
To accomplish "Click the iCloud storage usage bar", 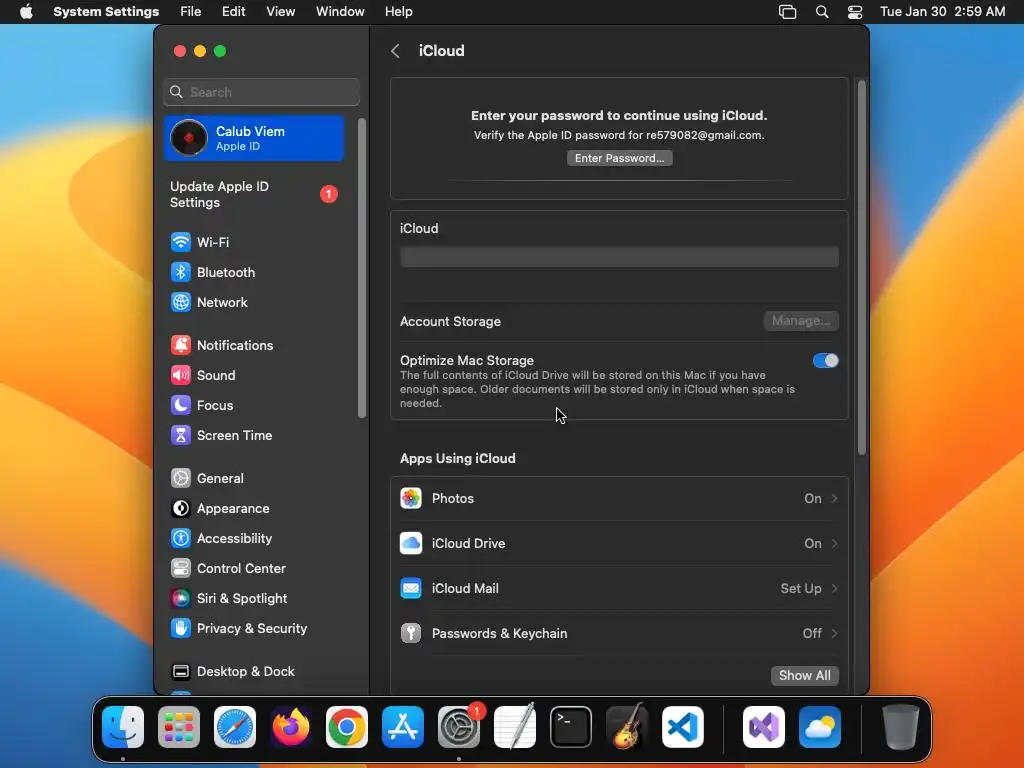I will tap(619, 257).
